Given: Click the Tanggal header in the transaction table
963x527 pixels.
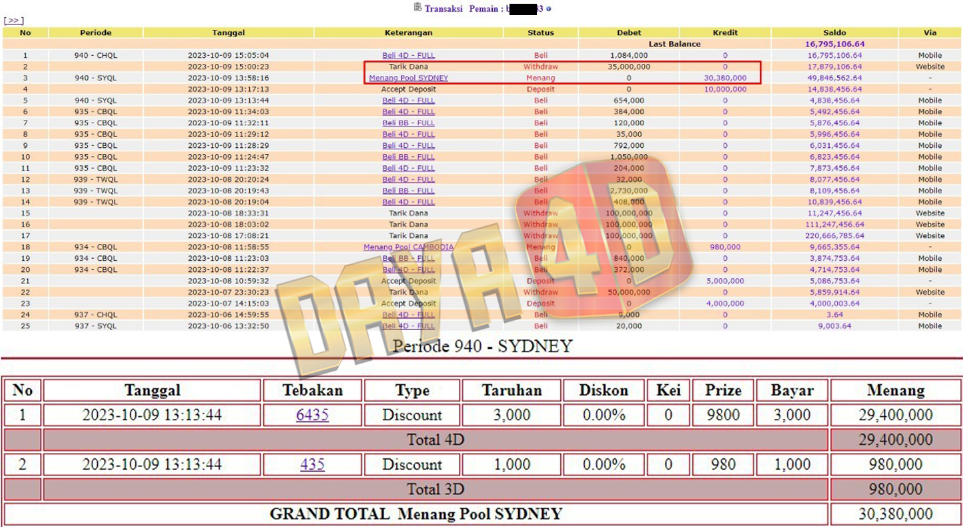Looking at the screenshot, I should point(228,33).
